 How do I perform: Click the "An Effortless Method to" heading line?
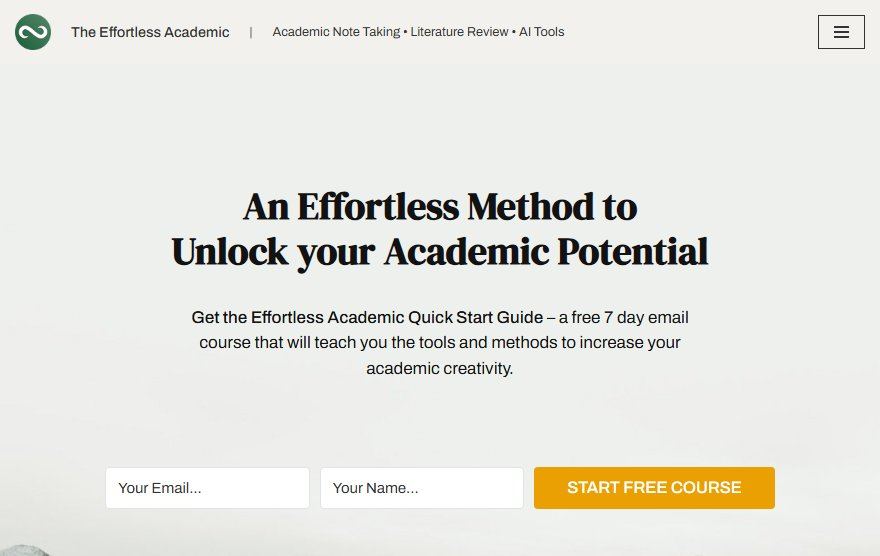(x=440, y=207)
